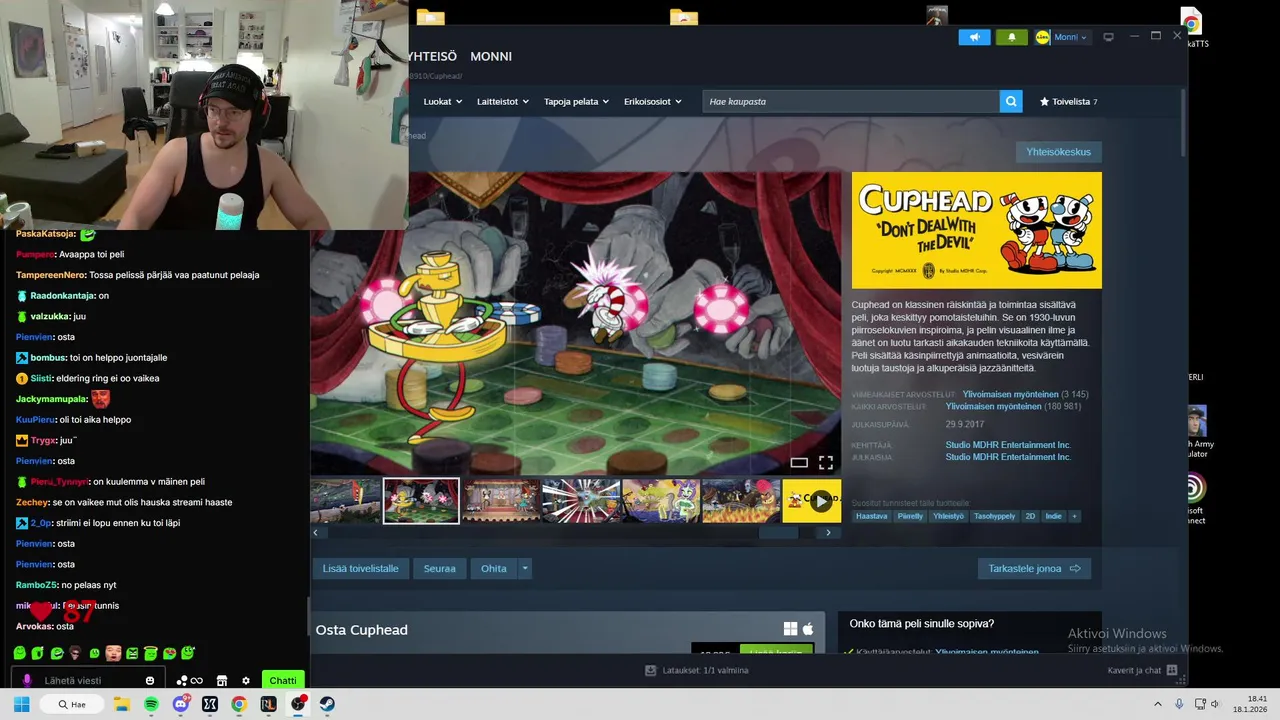Screen dimensions: 1280x720
Task: Open 'Kaverit ja chat' in Steam
Action: 1140,670
